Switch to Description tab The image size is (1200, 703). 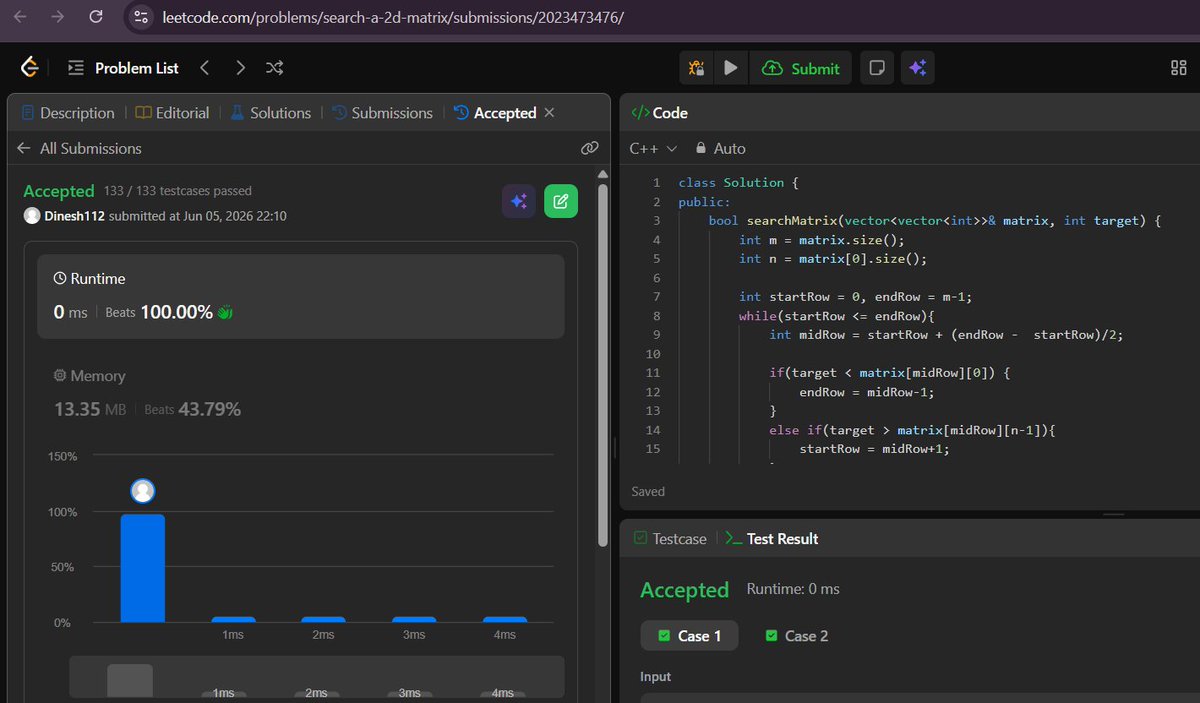(x=67, y=113)
